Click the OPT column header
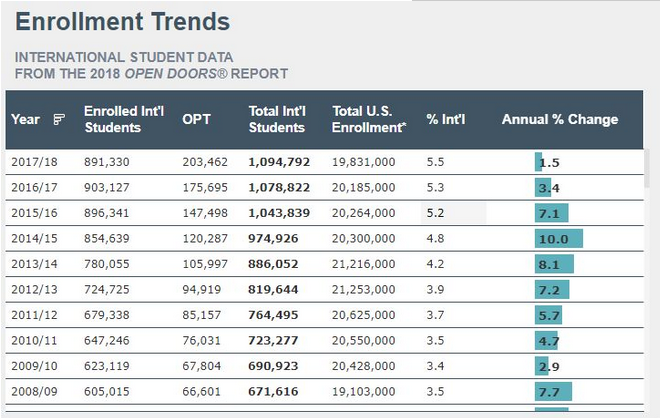Viewport: 660px width, 418px height. [x=196, y=120]
